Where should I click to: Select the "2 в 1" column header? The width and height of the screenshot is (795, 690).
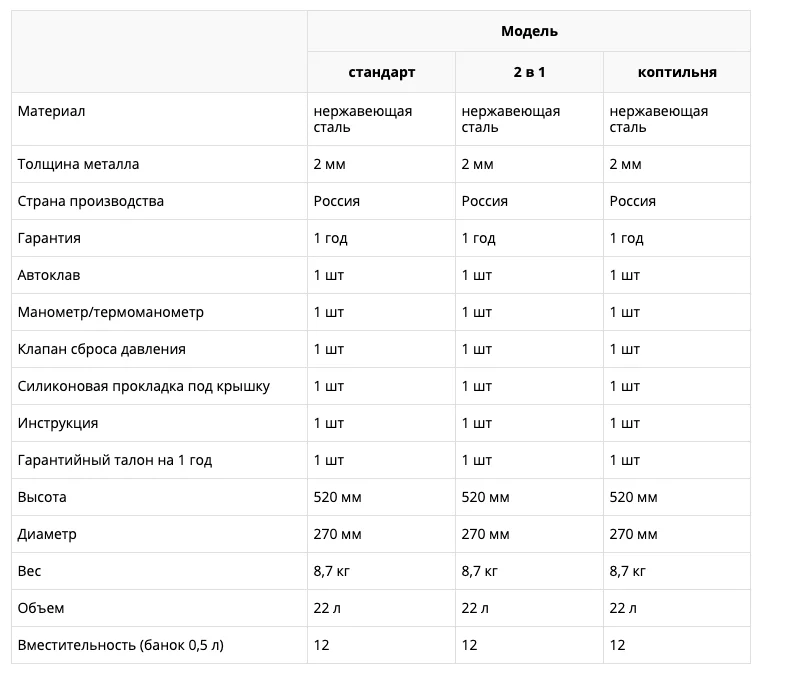(x=529, y=72)
